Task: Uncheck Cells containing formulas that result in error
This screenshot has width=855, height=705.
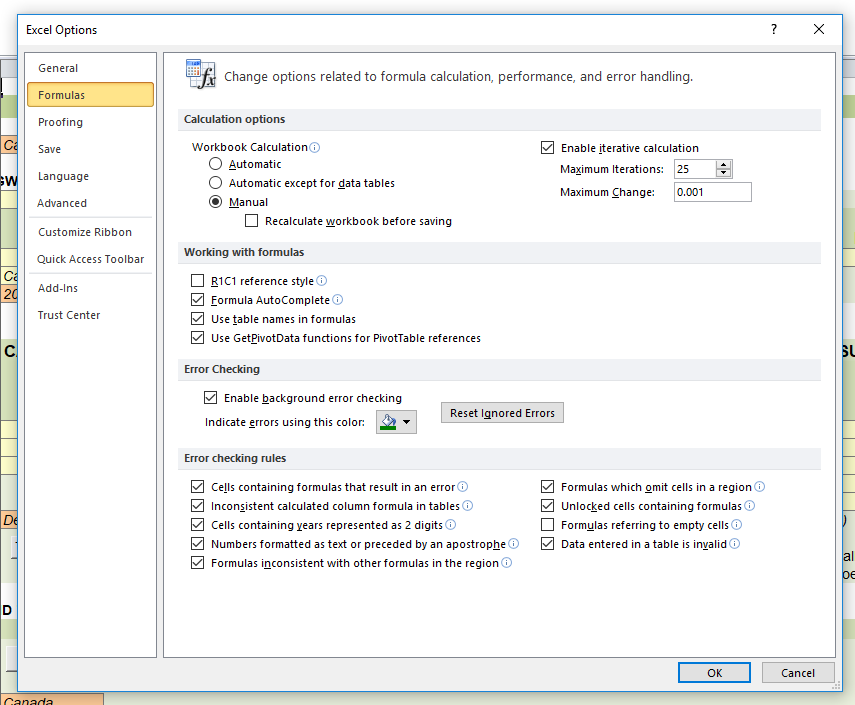Action: (x=197, y=487)
